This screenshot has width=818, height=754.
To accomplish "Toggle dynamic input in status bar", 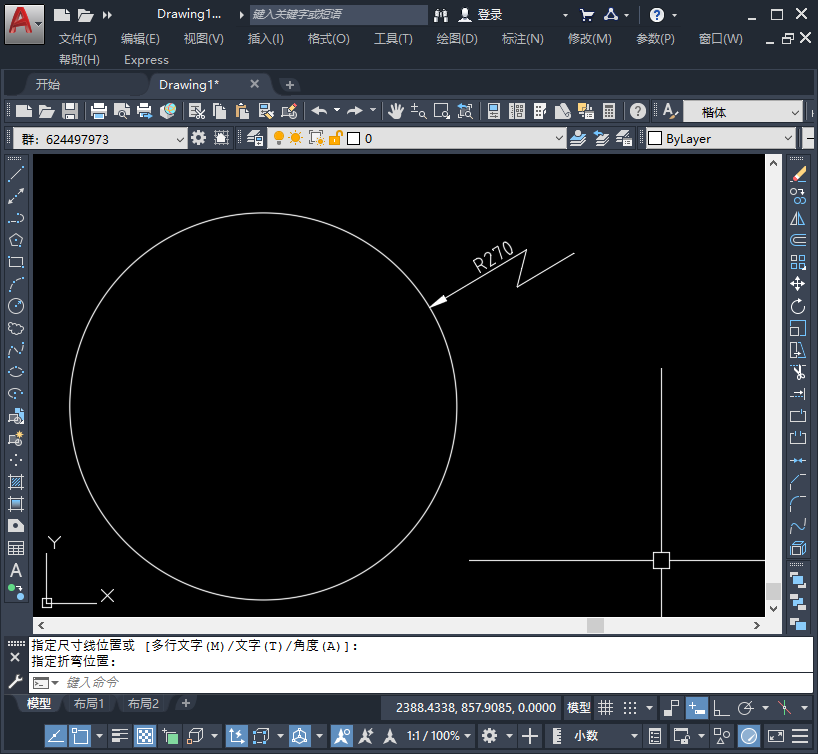I will coord(697,708).
